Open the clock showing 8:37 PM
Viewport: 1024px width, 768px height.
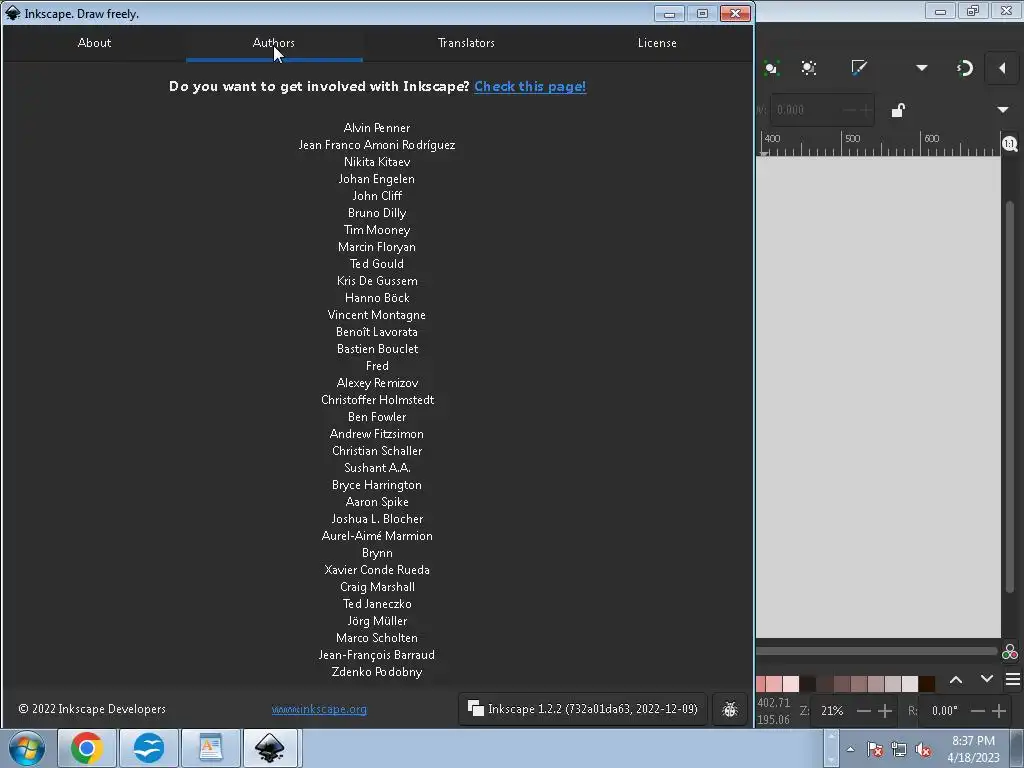pos(973,749)
